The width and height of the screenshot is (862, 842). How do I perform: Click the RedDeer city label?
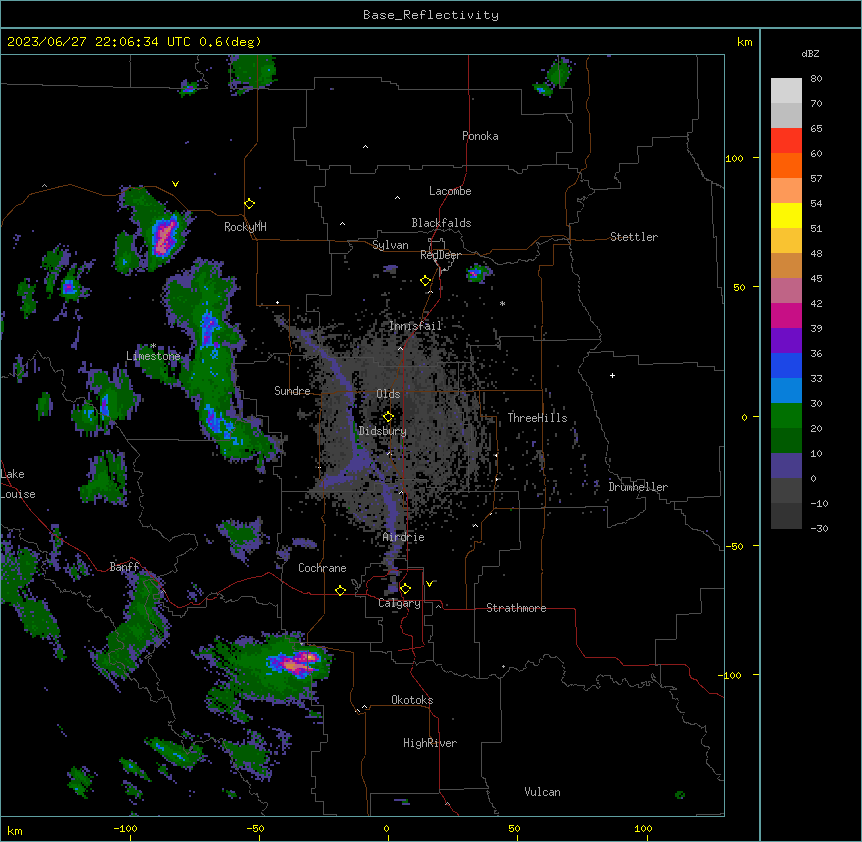440,255
